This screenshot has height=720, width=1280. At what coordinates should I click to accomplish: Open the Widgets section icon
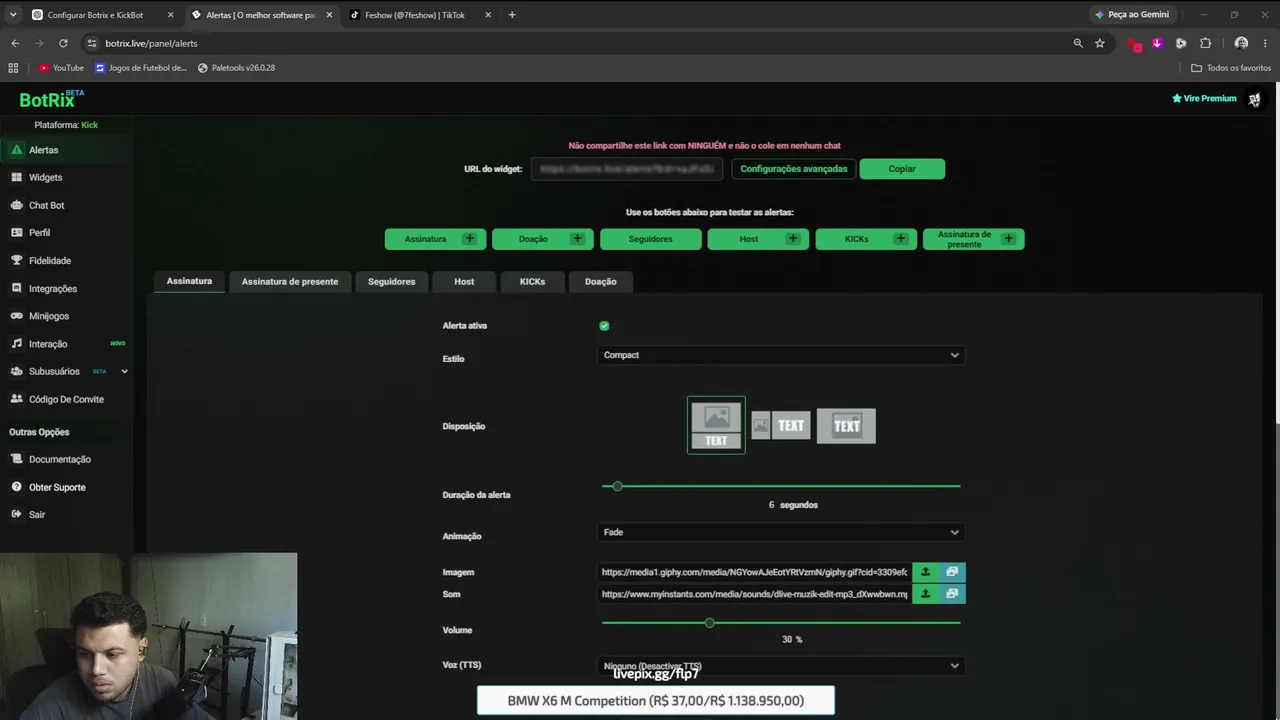click(16, 177)
